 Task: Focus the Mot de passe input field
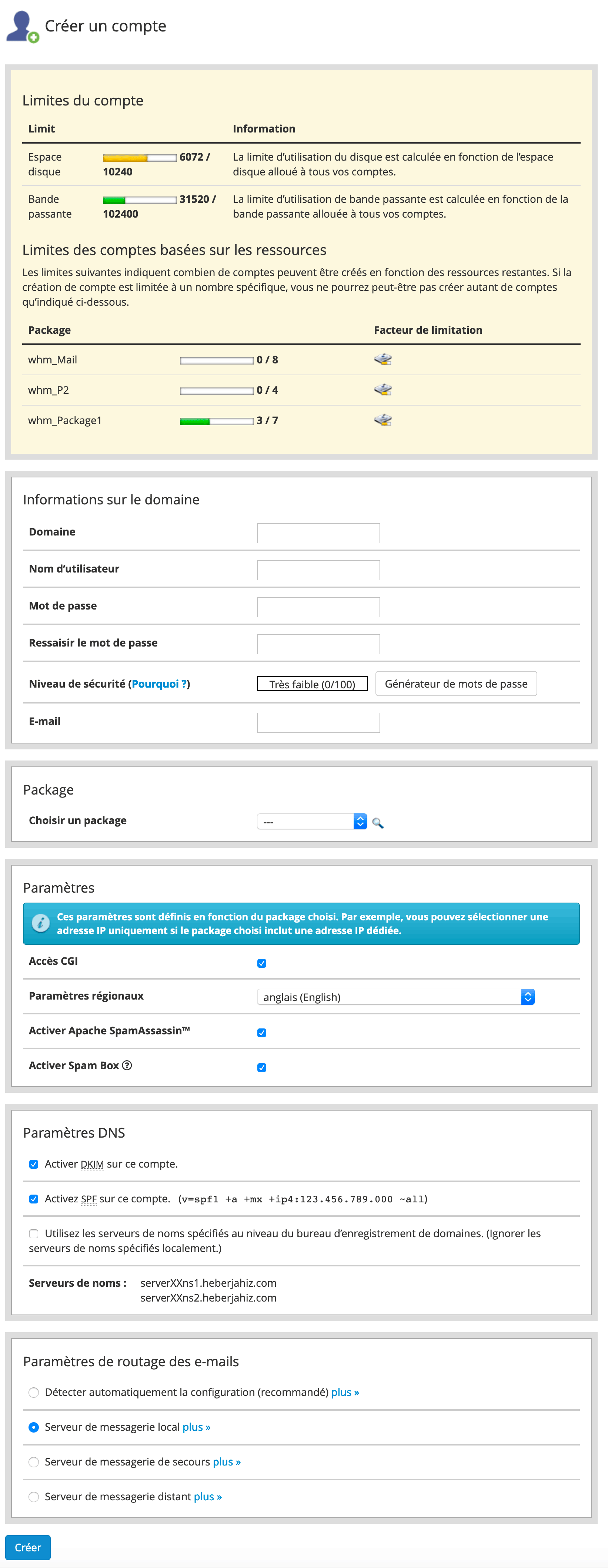tap(318, 608)
